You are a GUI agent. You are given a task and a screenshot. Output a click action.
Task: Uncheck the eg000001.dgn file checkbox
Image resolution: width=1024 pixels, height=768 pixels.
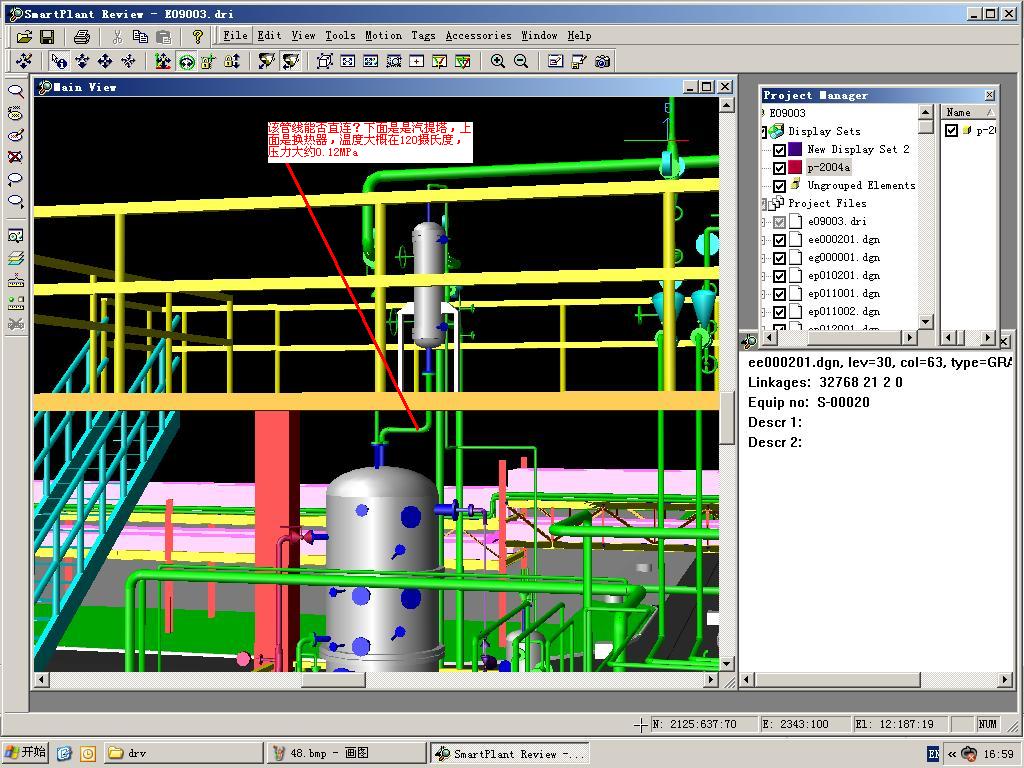[x=779, y=259]
